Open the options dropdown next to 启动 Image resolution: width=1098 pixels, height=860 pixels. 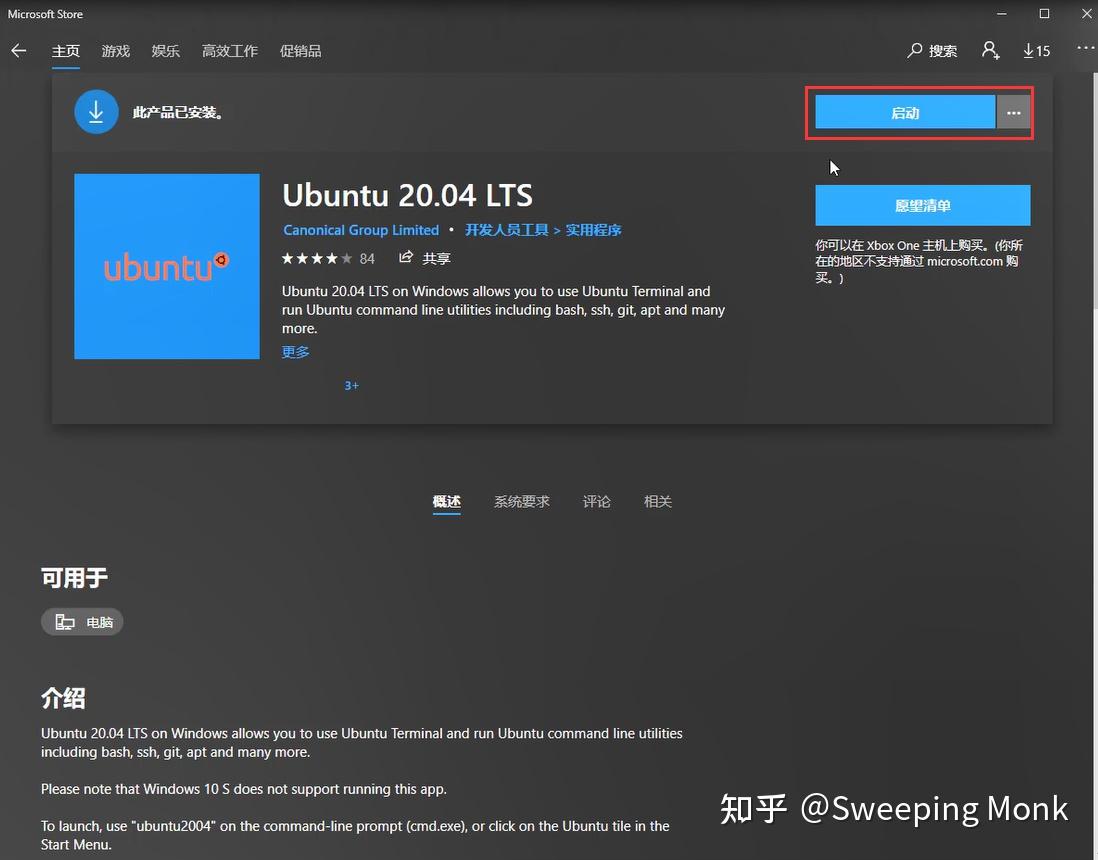coord(1013,112)
